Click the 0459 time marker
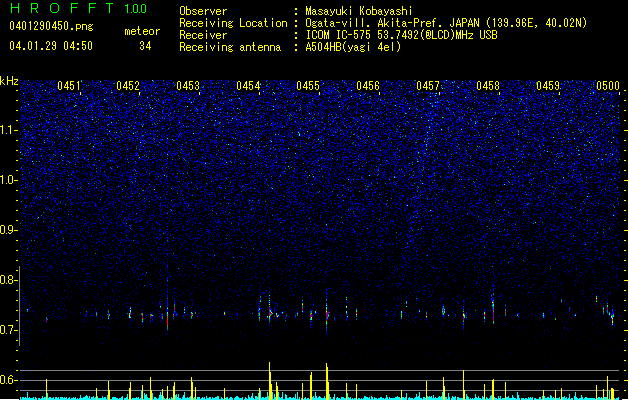 (x=548, y=85)
